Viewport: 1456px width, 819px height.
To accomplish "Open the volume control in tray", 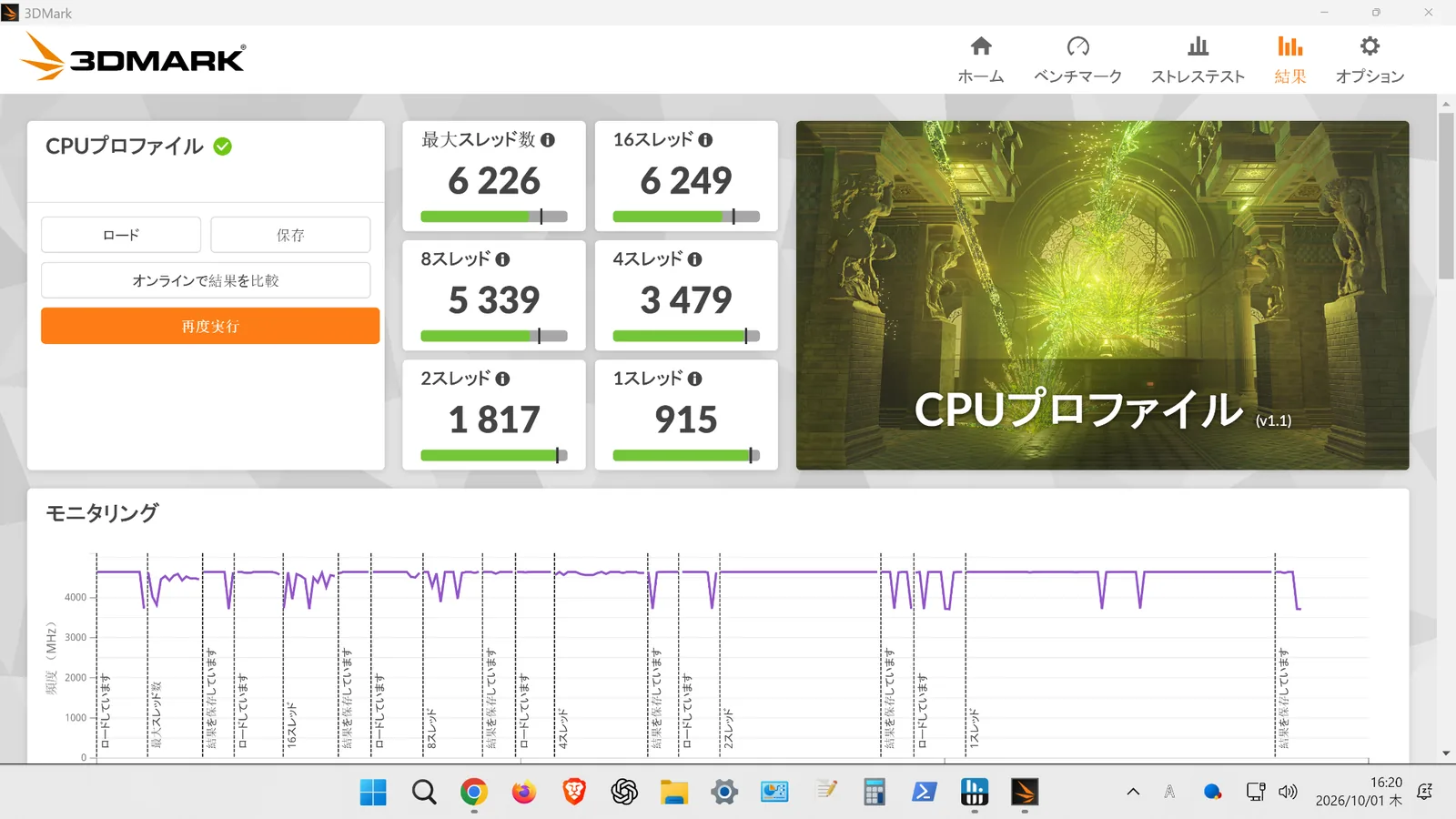I will pos(1288,792).
